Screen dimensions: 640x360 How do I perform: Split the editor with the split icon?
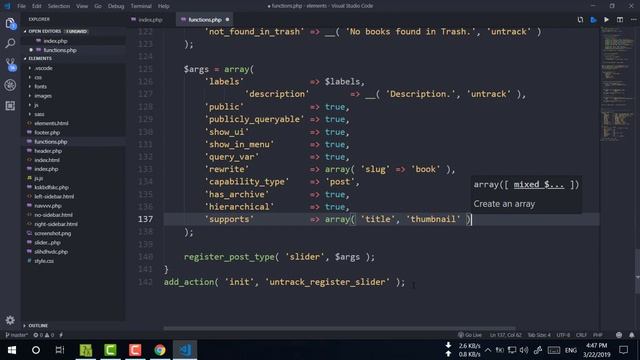click(620, 20)
